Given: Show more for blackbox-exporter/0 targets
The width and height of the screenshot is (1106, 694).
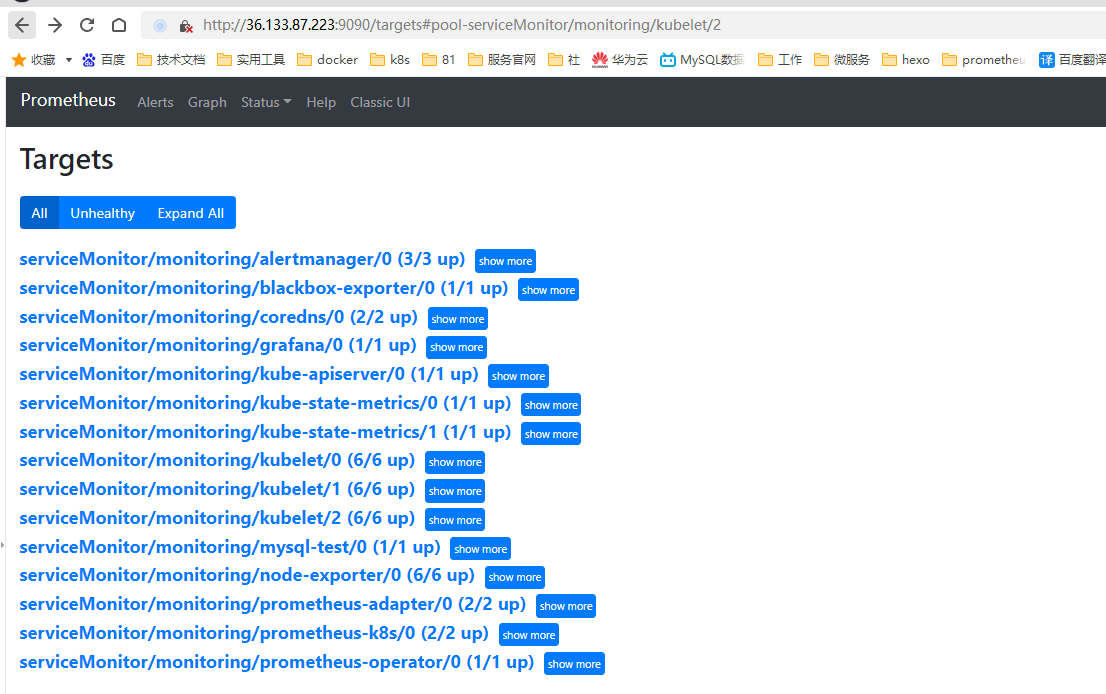Looking at the screenshot, I should (x=548, y=290).
